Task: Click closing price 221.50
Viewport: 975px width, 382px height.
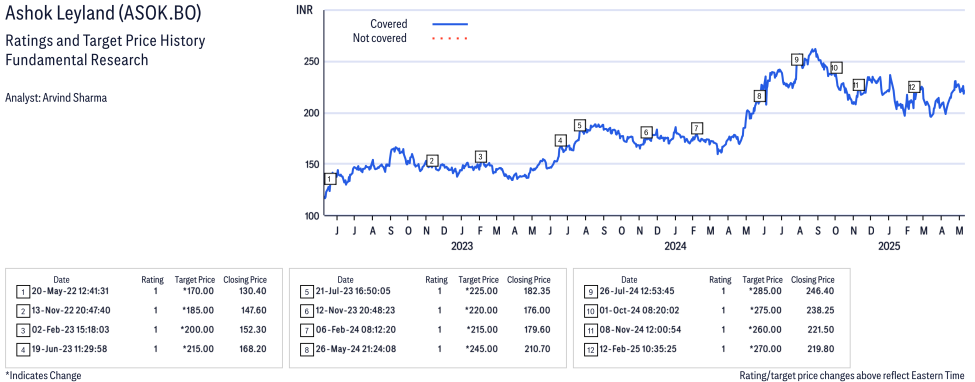Action: tap(820, 330)
